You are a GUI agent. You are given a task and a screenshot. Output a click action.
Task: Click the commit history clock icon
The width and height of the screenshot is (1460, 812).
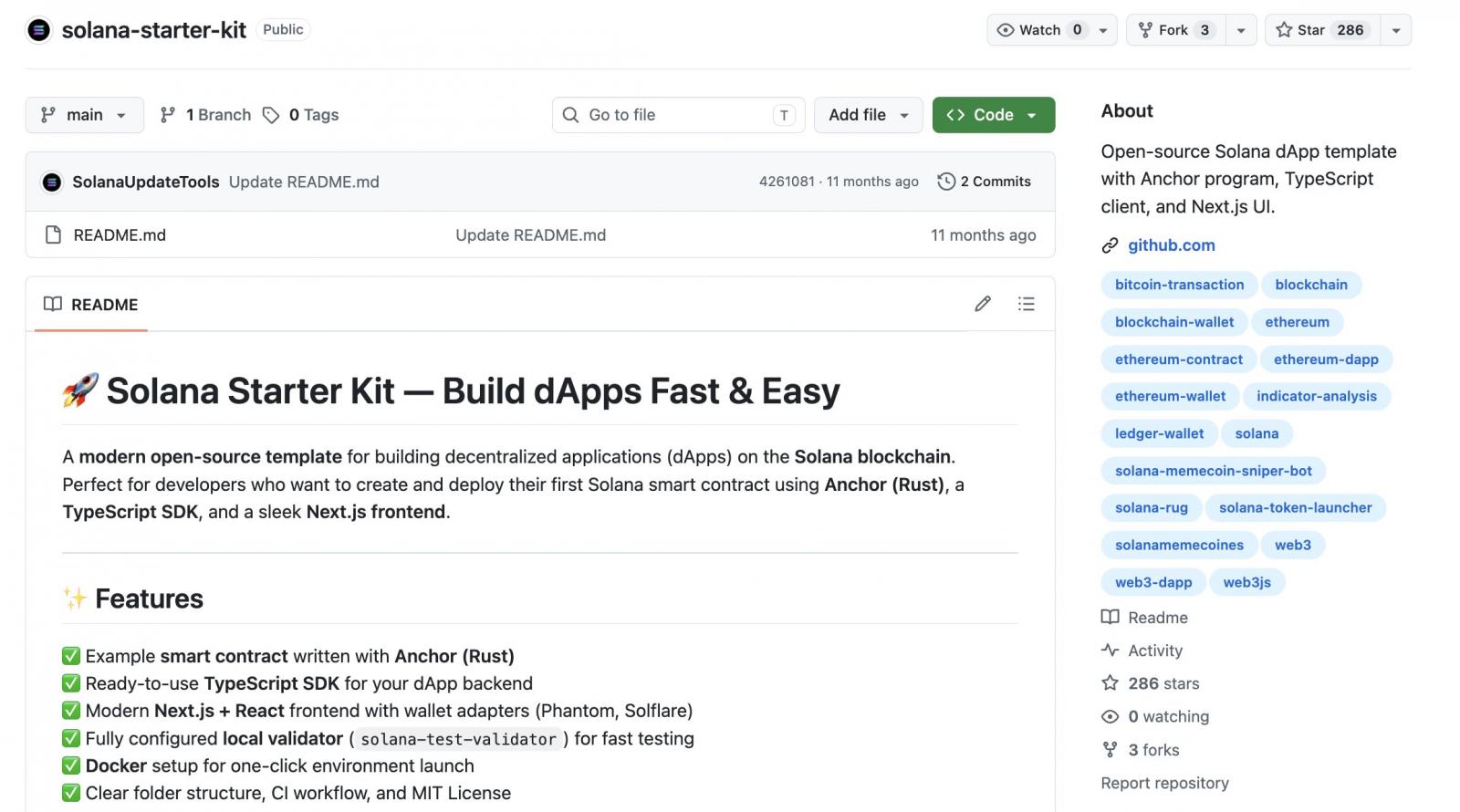[946, 182]
